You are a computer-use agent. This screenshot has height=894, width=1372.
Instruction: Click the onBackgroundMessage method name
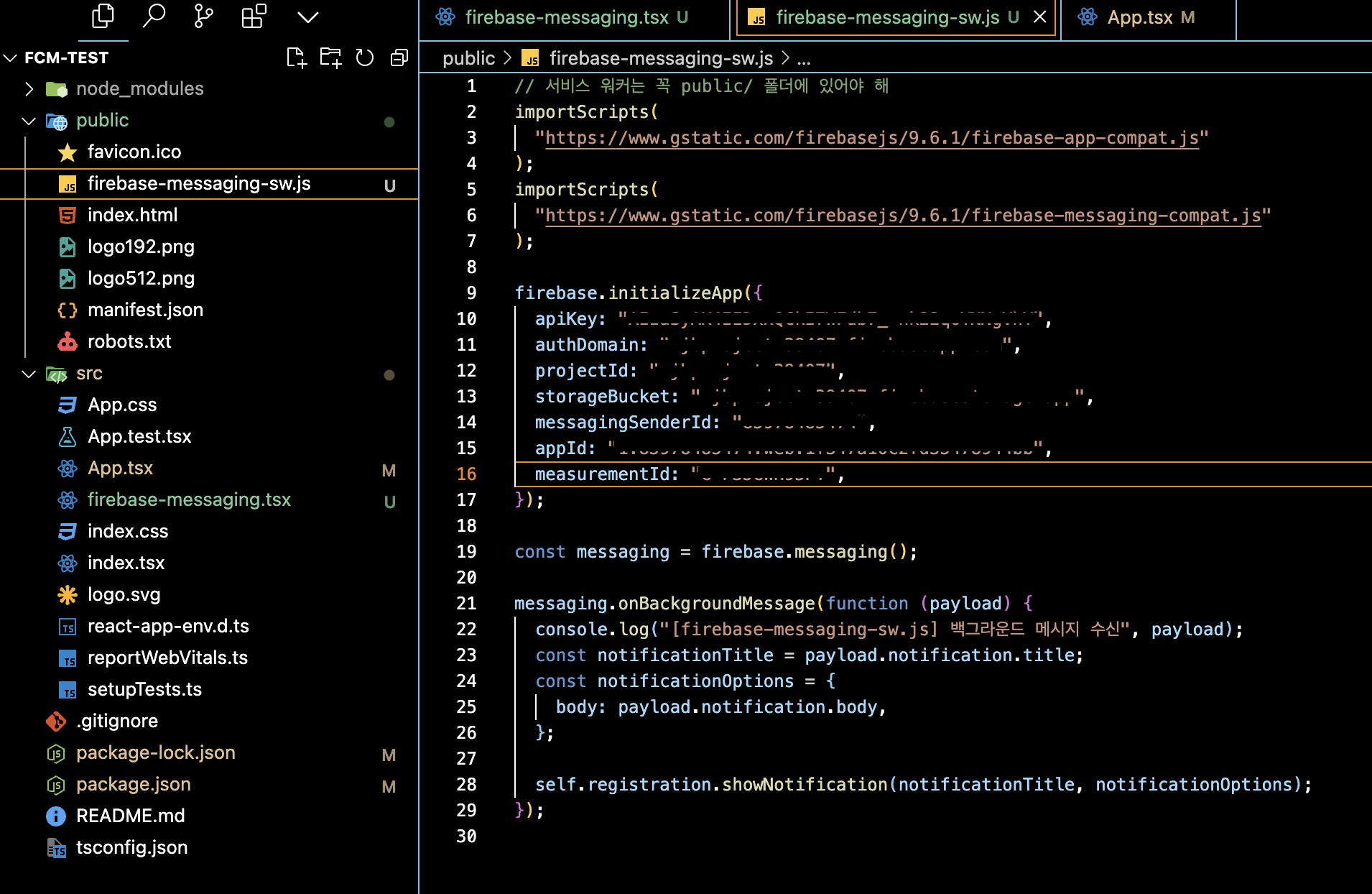tap(716, 604)
